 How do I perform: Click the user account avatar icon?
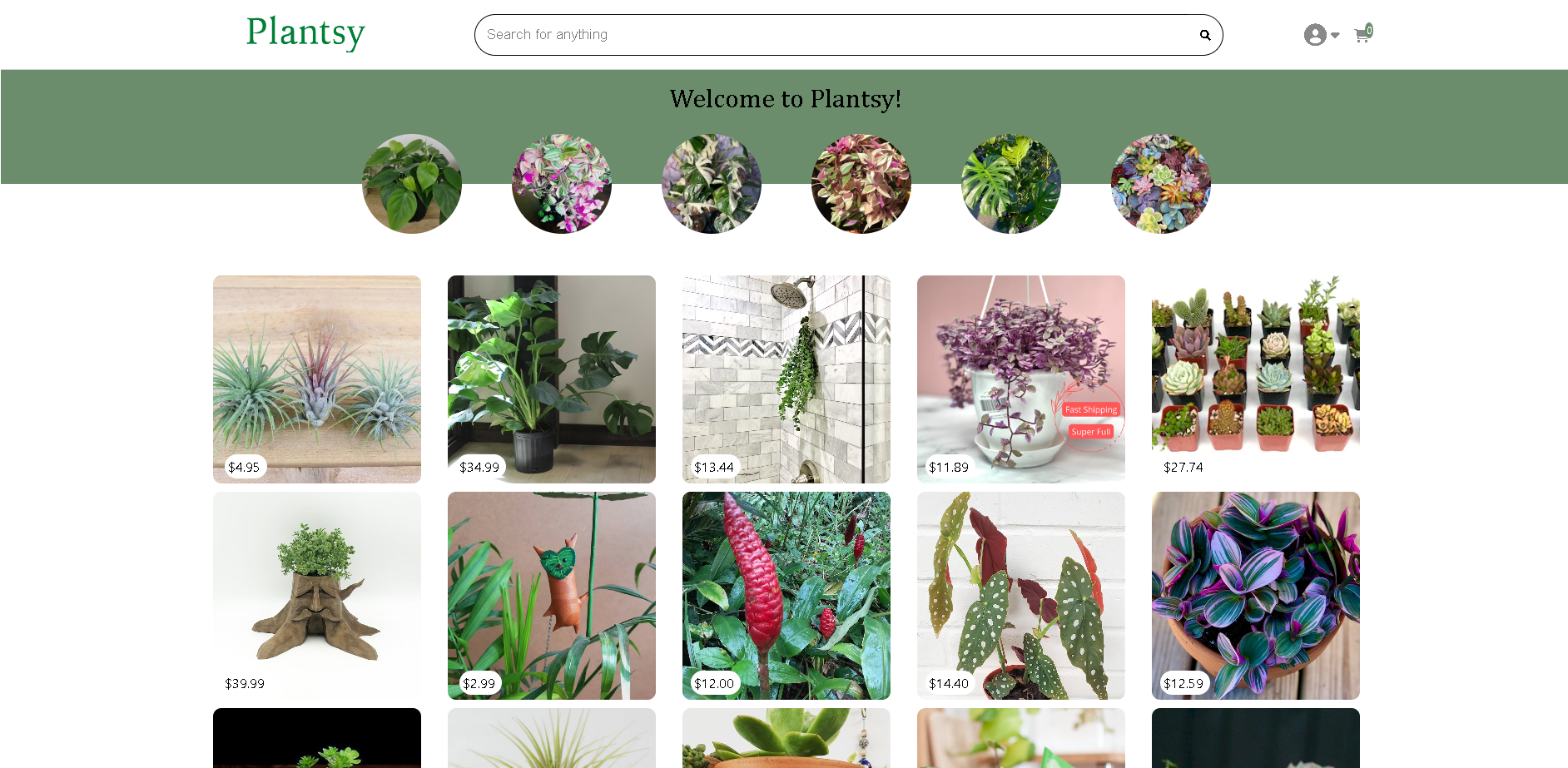point(1315,35)
